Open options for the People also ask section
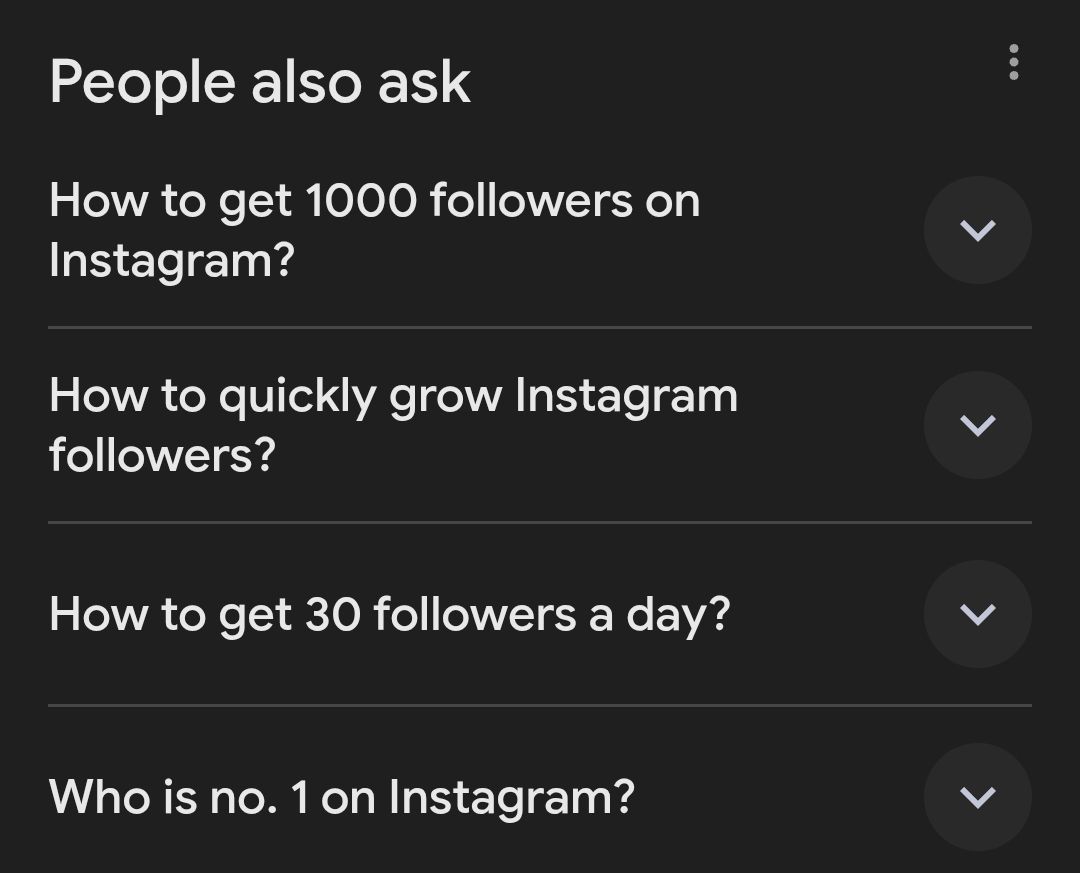1080x873 pixels. click(x=1013, y=62)
